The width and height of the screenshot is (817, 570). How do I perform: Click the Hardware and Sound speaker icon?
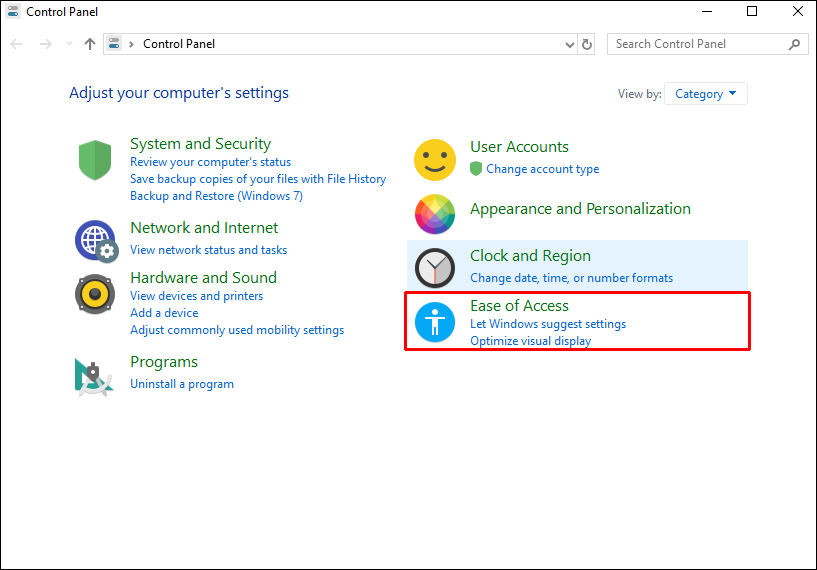coord(95,294)
